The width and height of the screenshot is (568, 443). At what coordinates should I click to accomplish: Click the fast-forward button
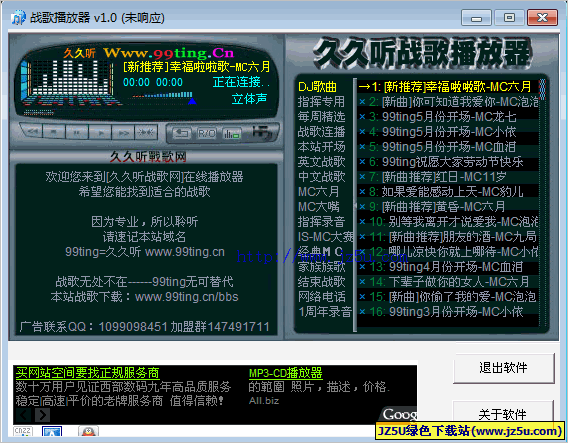(x=123, y=132)
